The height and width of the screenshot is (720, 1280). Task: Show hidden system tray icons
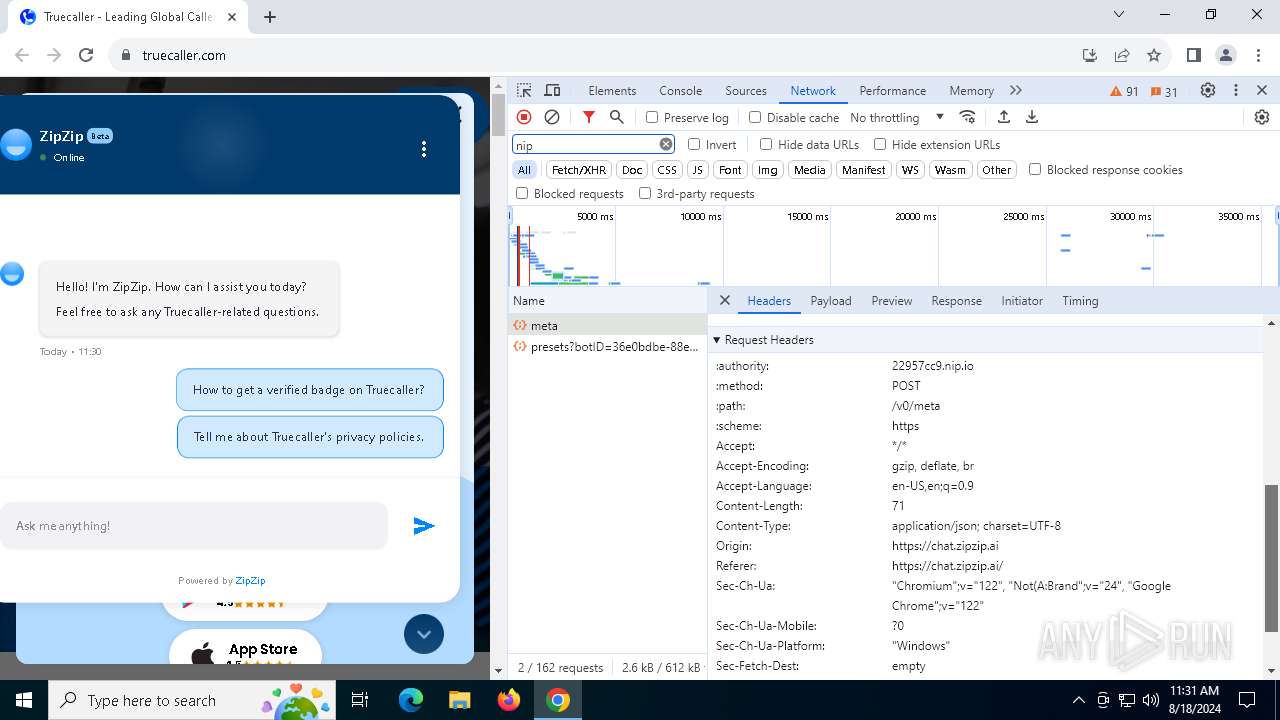1078,700
